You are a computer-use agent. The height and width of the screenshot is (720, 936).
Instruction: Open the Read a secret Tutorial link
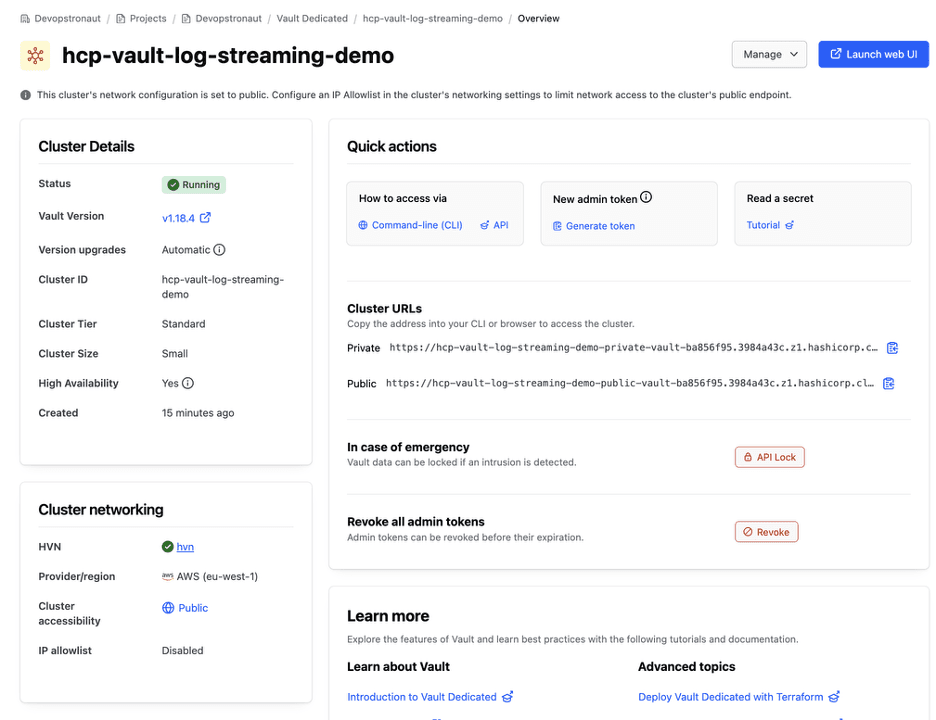[x=763, y=225]
